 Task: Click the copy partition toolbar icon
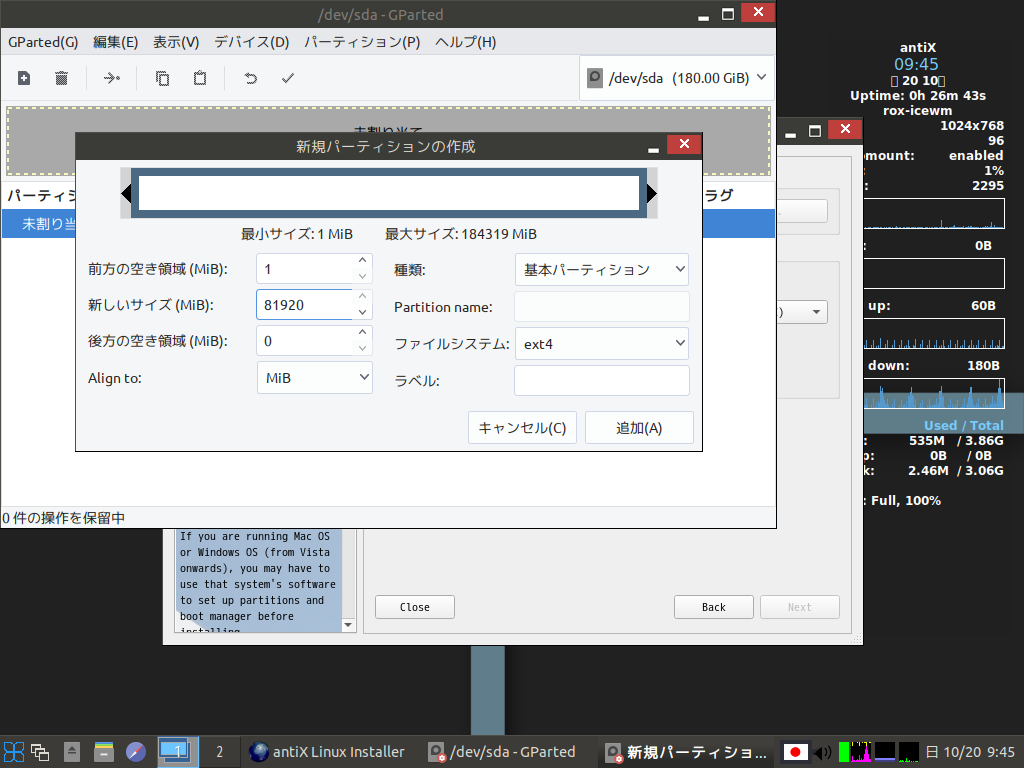coord(162,78)
